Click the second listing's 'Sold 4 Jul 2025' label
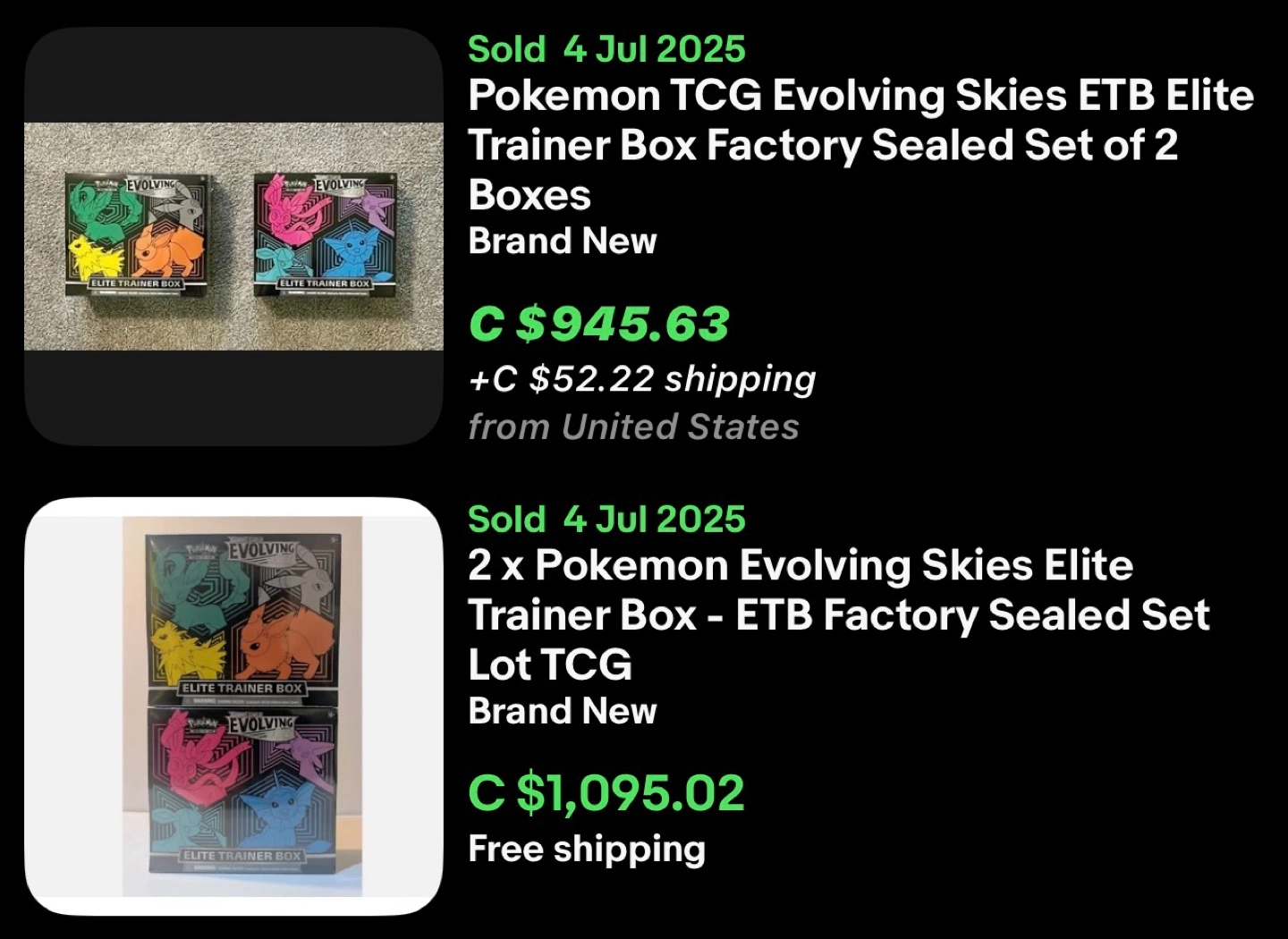Viewport: 1288px width, 939px height. click(x=606, y=520)
